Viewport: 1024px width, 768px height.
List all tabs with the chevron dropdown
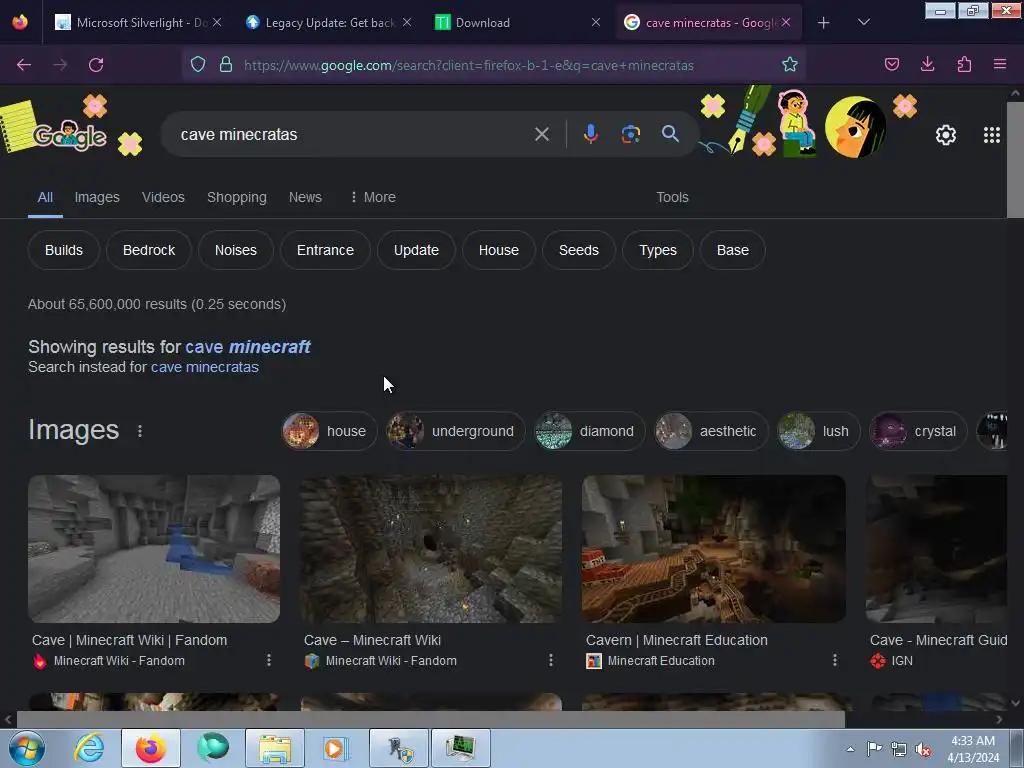click(x=863, y=23)
